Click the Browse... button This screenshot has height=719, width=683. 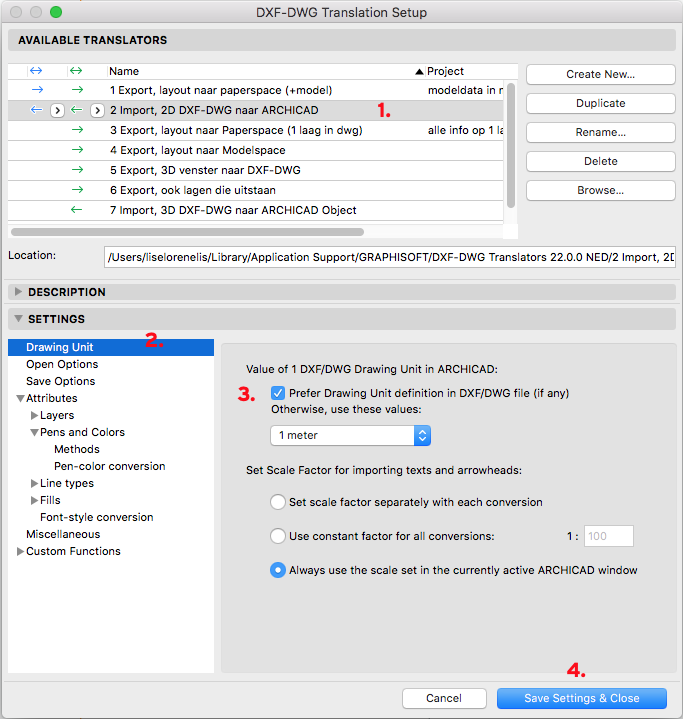click(600, 190)
